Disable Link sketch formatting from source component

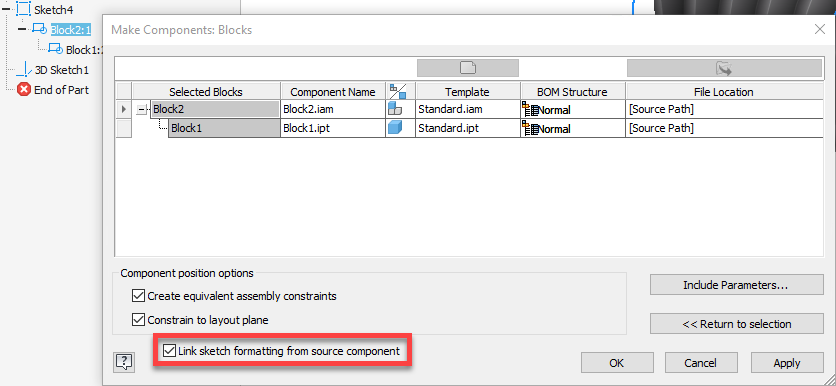click(x=169, y=351)
